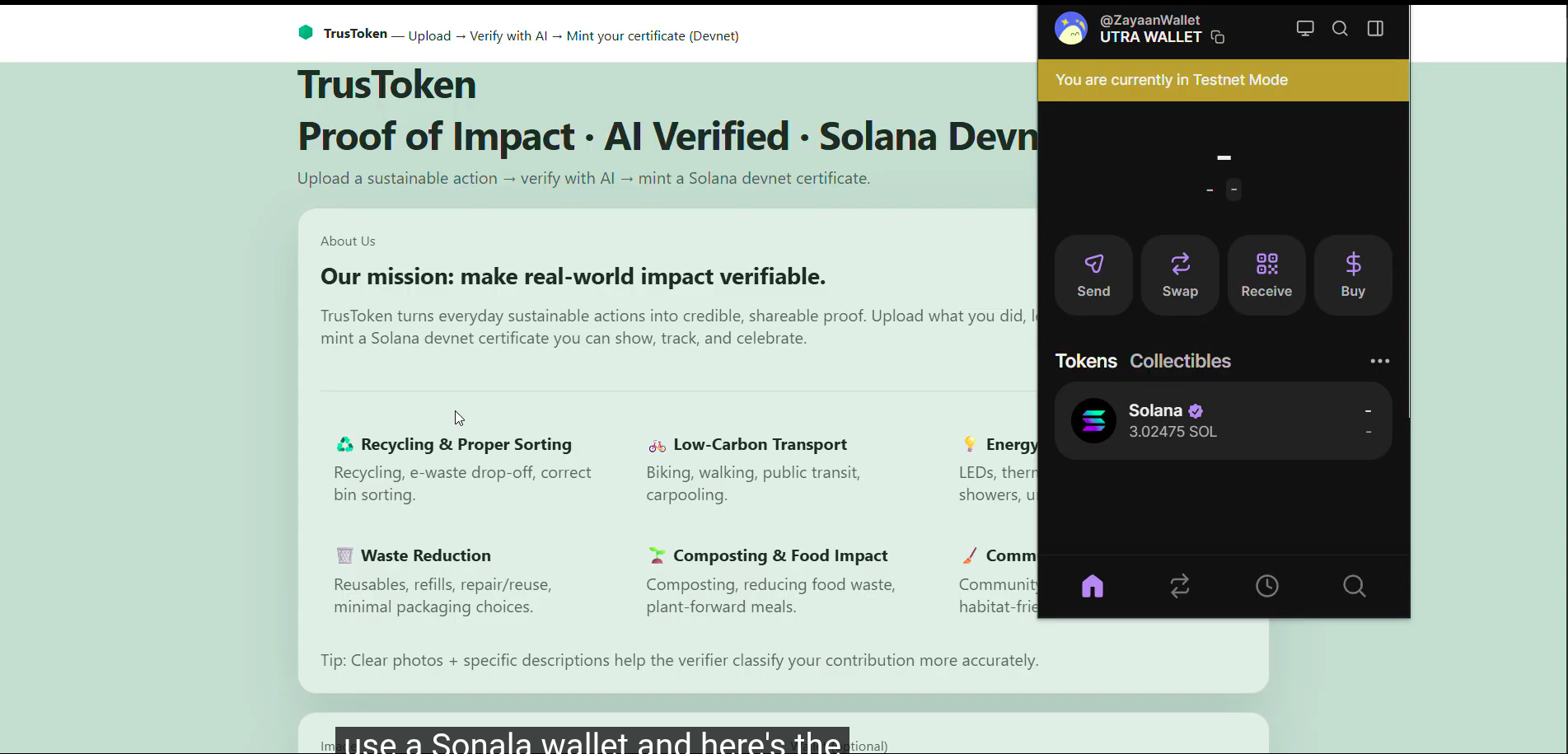Click the 3.02475 SOL balance
Viewport: 1568px width, 754px height.
pos(1172,432)
